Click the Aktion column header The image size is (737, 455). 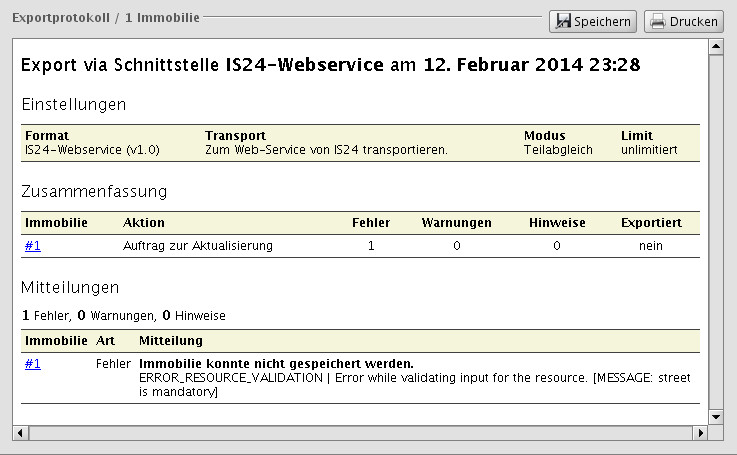click(144, 222)
